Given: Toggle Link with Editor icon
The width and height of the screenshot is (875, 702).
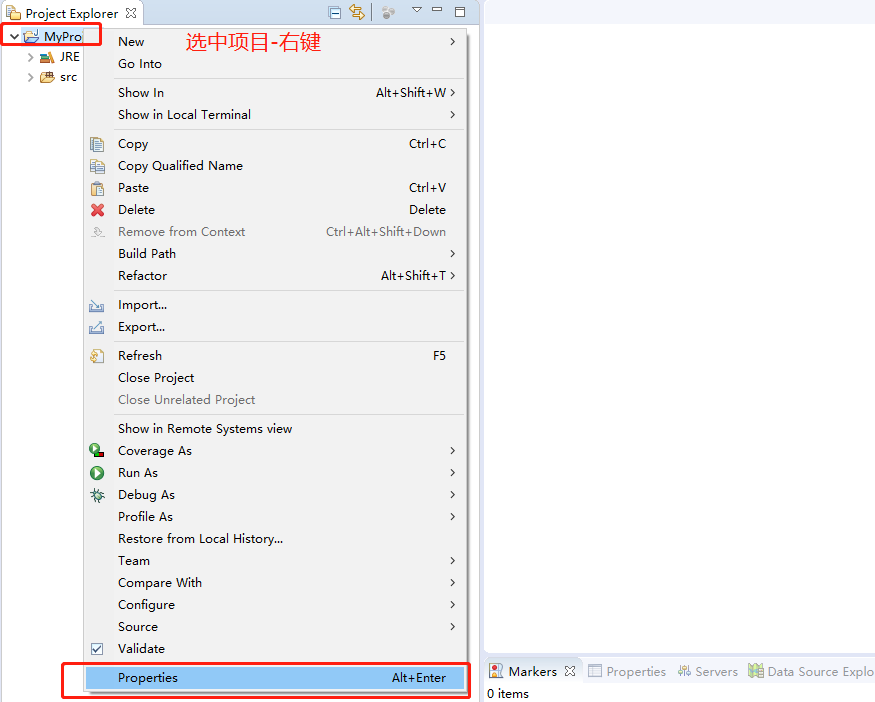Looking at the screenshot, I should [357, 12].
